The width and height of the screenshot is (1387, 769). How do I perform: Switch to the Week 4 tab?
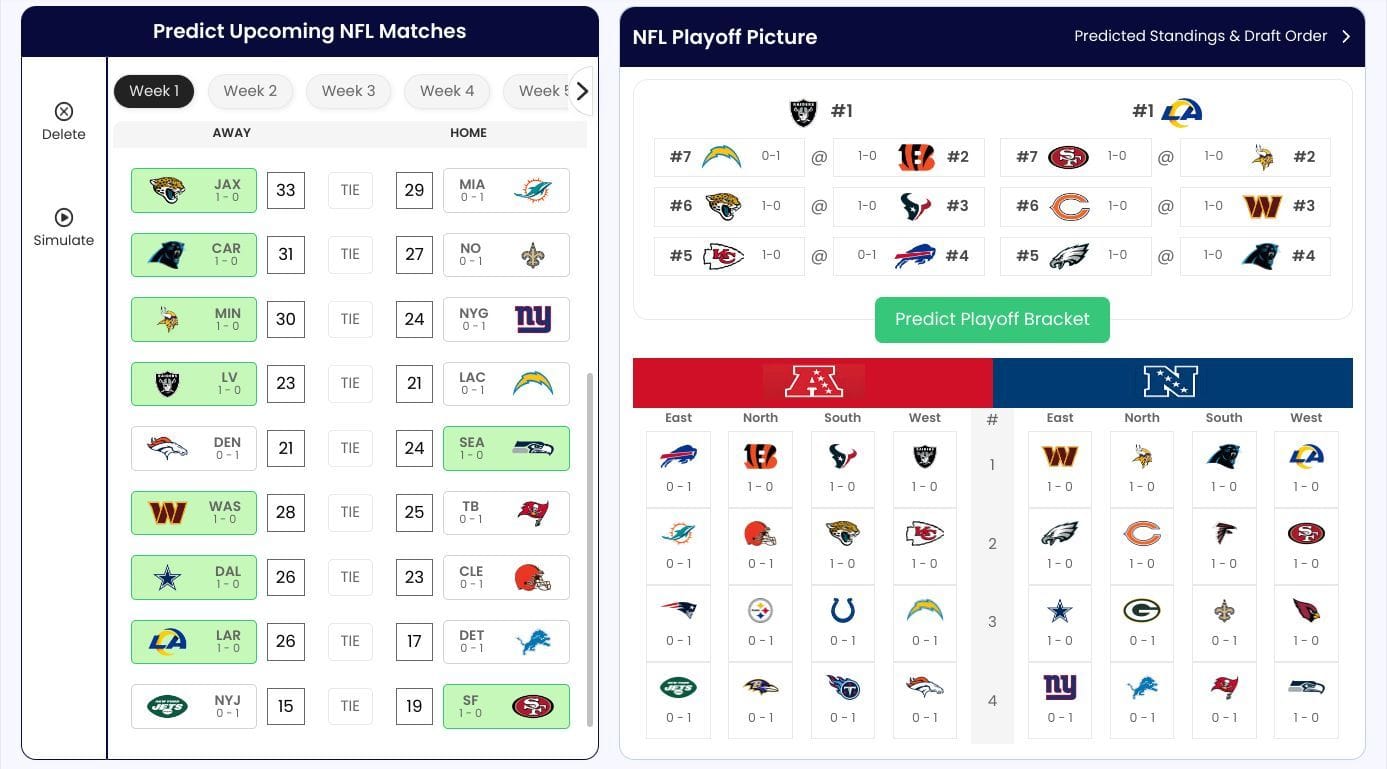(447, 91)
